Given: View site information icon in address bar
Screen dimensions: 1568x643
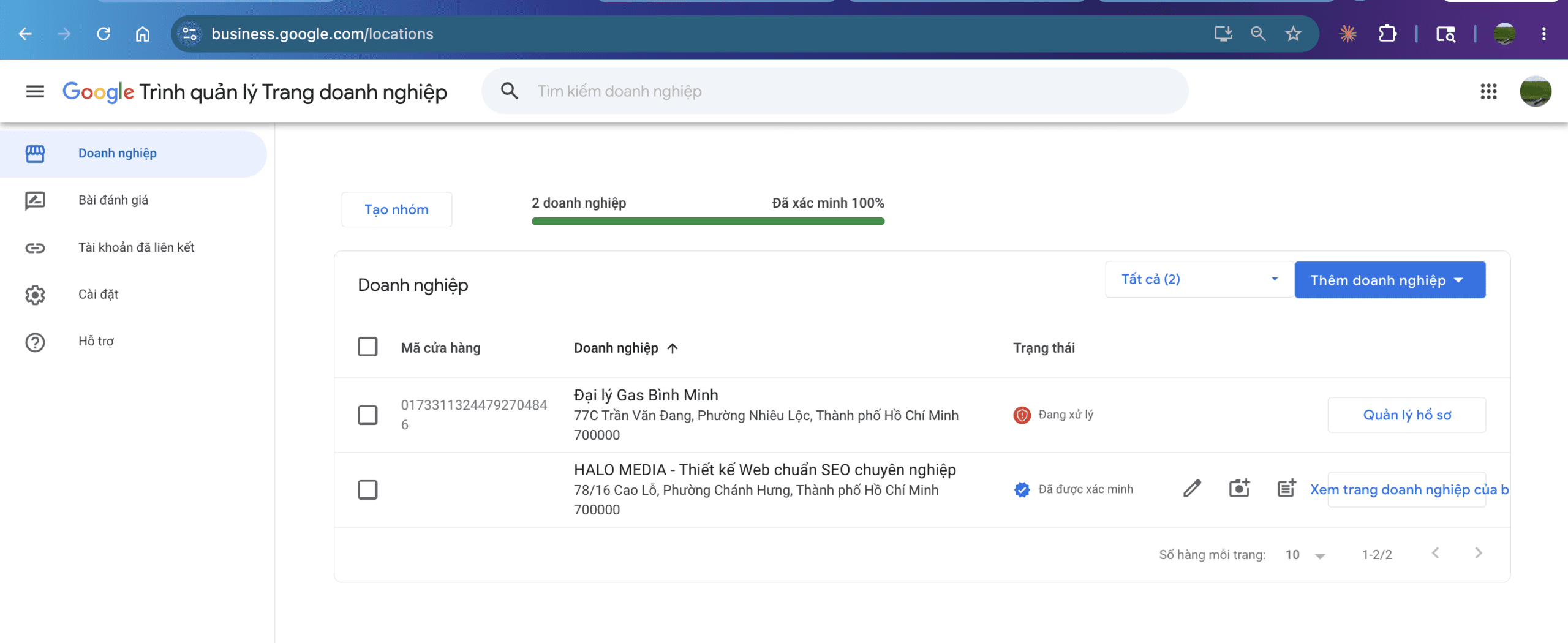Looking at the screenshot, I should point(189,34).
